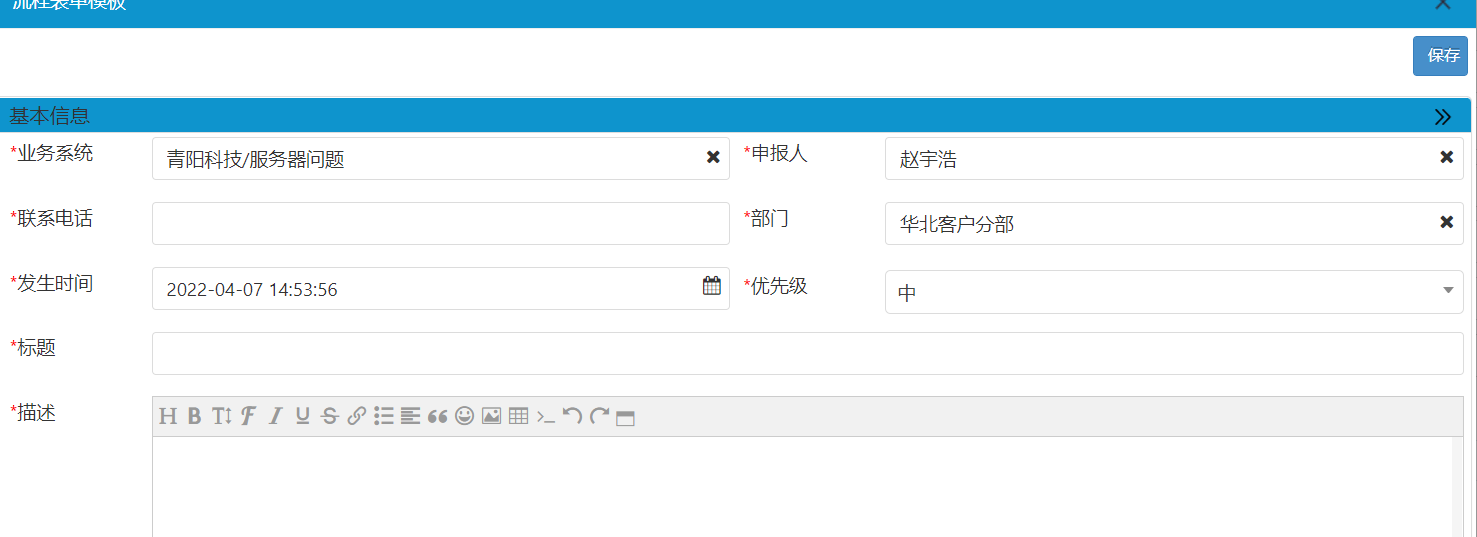This screenshot has height=537, width=1477.
Task: Undo the last edit in editor
Action: pos(572,416)
